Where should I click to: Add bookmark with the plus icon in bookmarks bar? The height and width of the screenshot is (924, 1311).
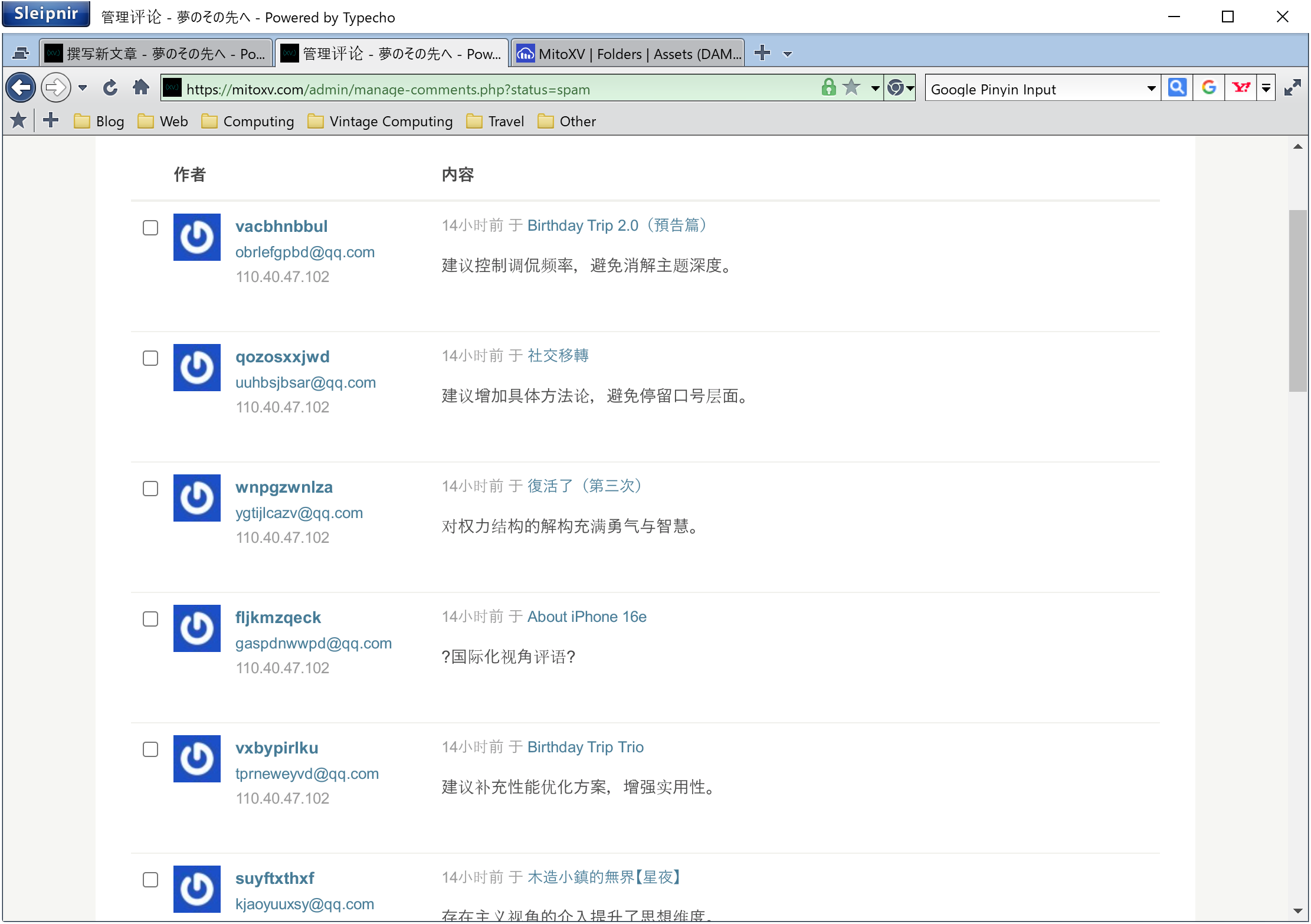point(51,120)
